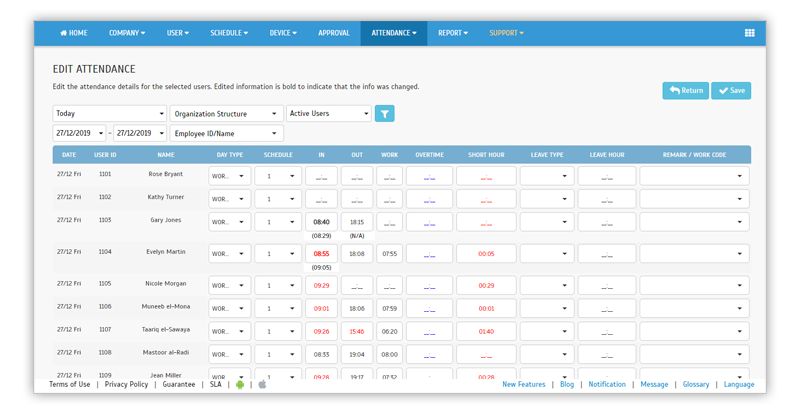Viewport: 800px width, 417px height.
Task: Click the OVERTIME column header
Action: click(x=429, y=155)
